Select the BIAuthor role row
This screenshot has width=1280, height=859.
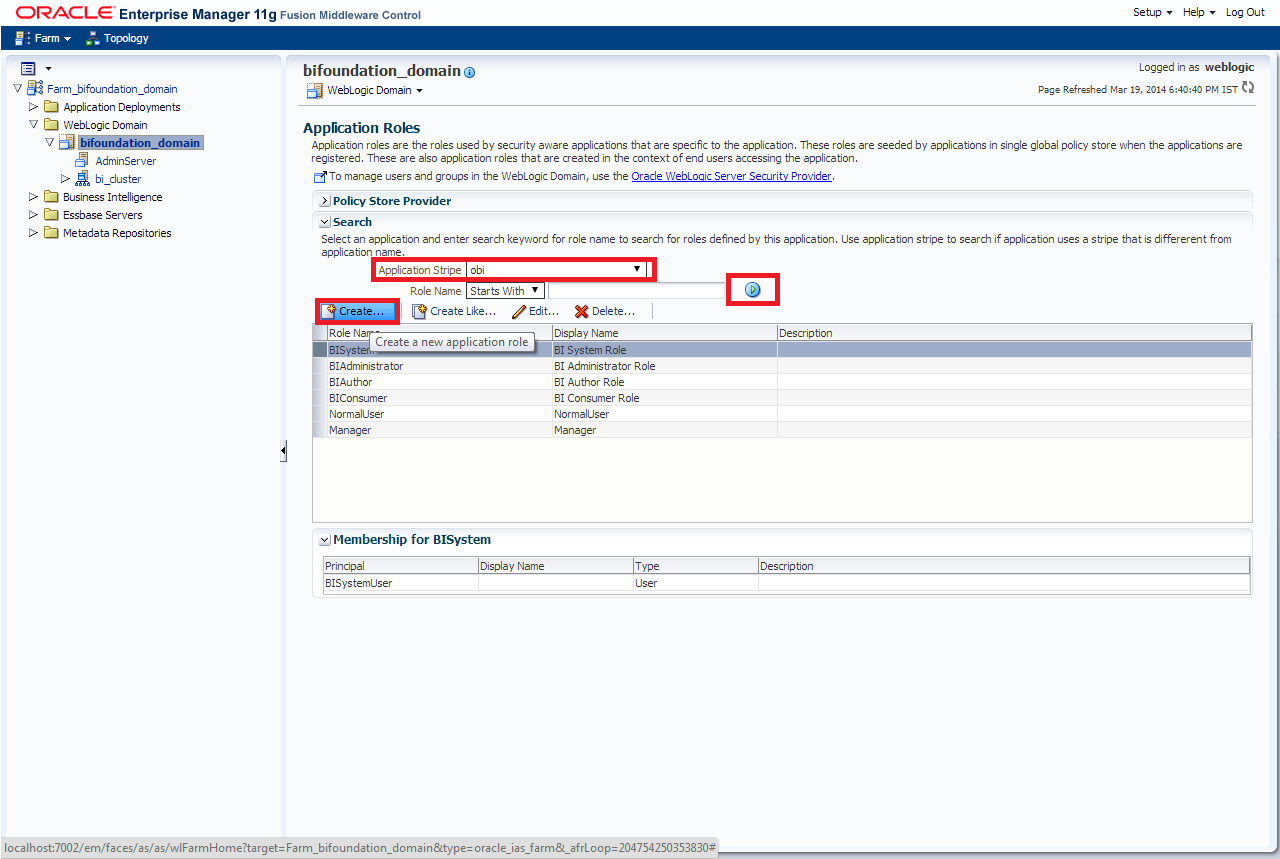[781, 382]
